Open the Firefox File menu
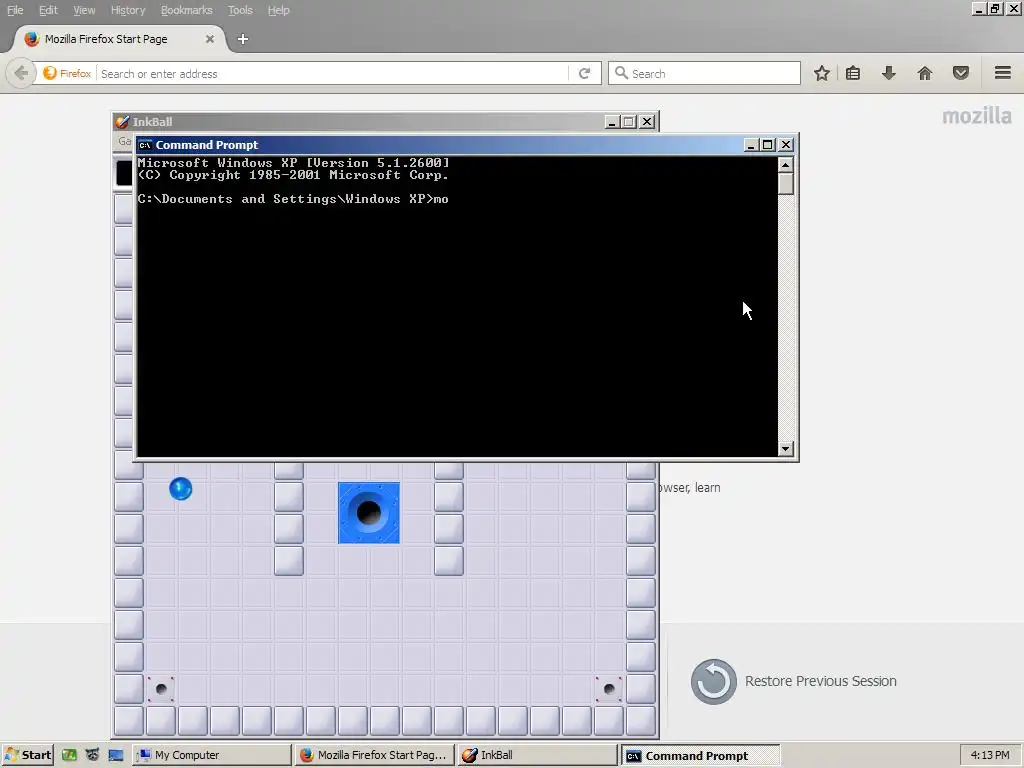The image size is (1024, 768). (x=14, y=10)
